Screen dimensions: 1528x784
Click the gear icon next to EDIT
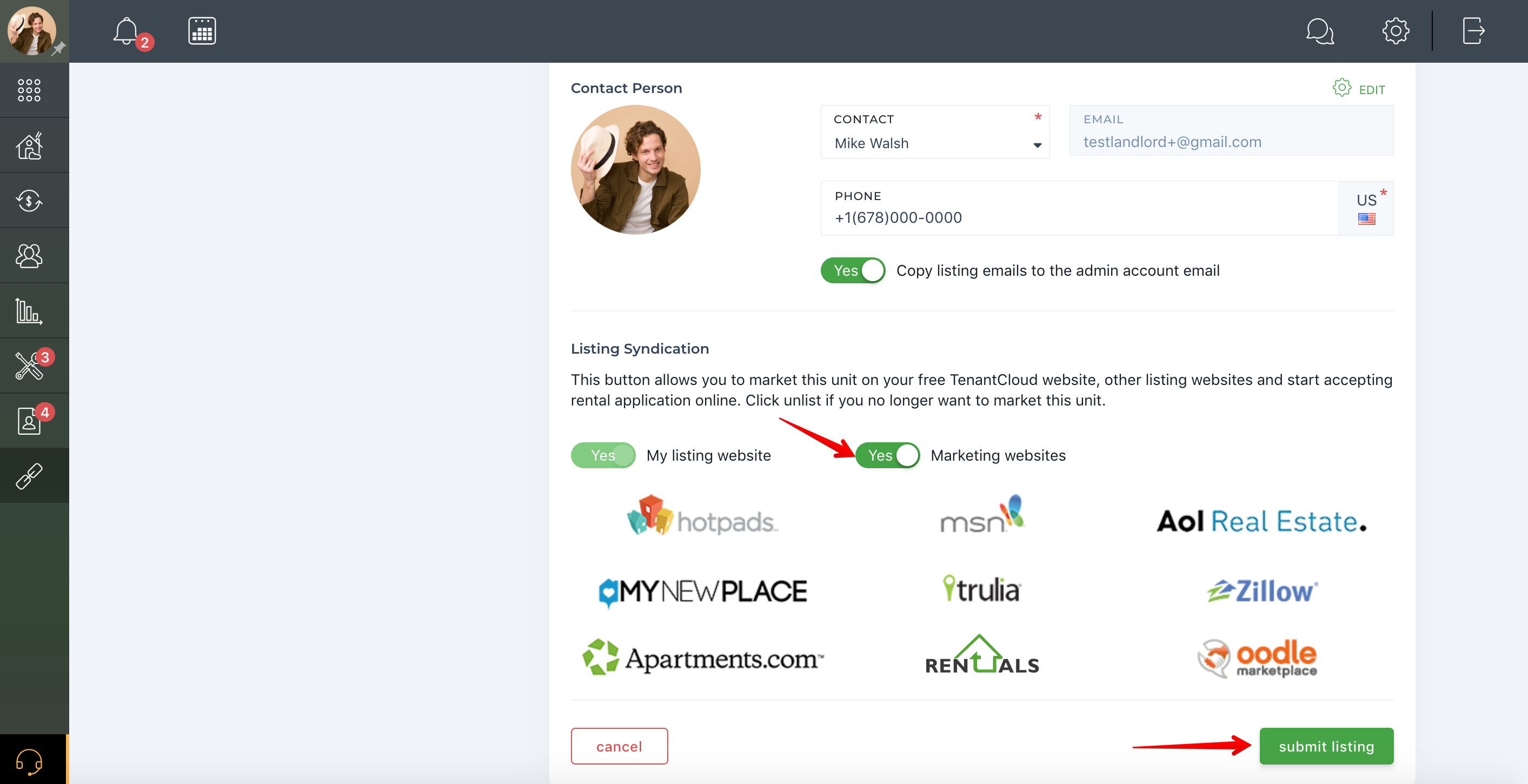pos(1342,88)
